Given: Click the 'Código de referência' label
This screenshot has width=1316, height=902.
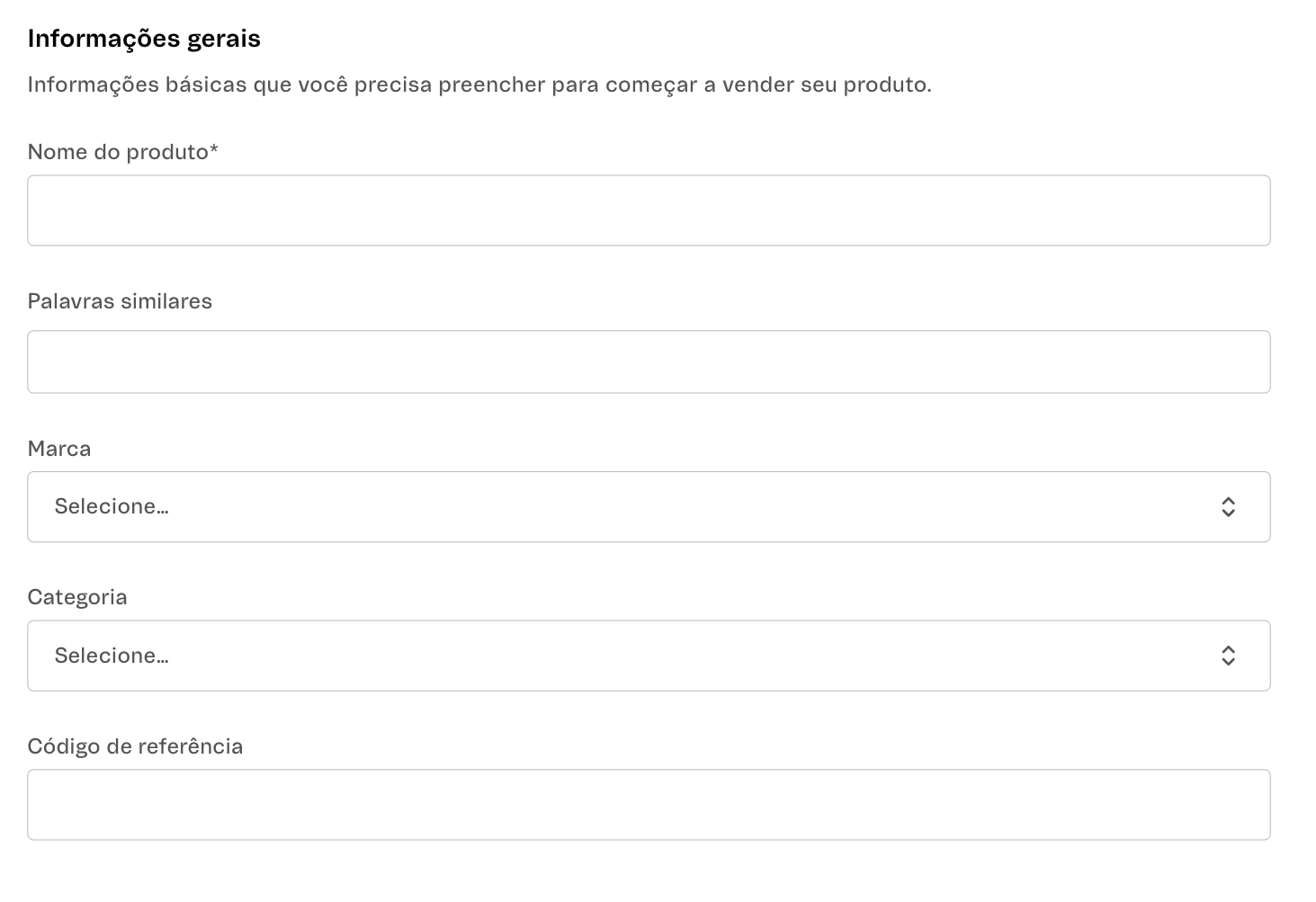Looking at the screenshot, I should (x=135, y=746).
